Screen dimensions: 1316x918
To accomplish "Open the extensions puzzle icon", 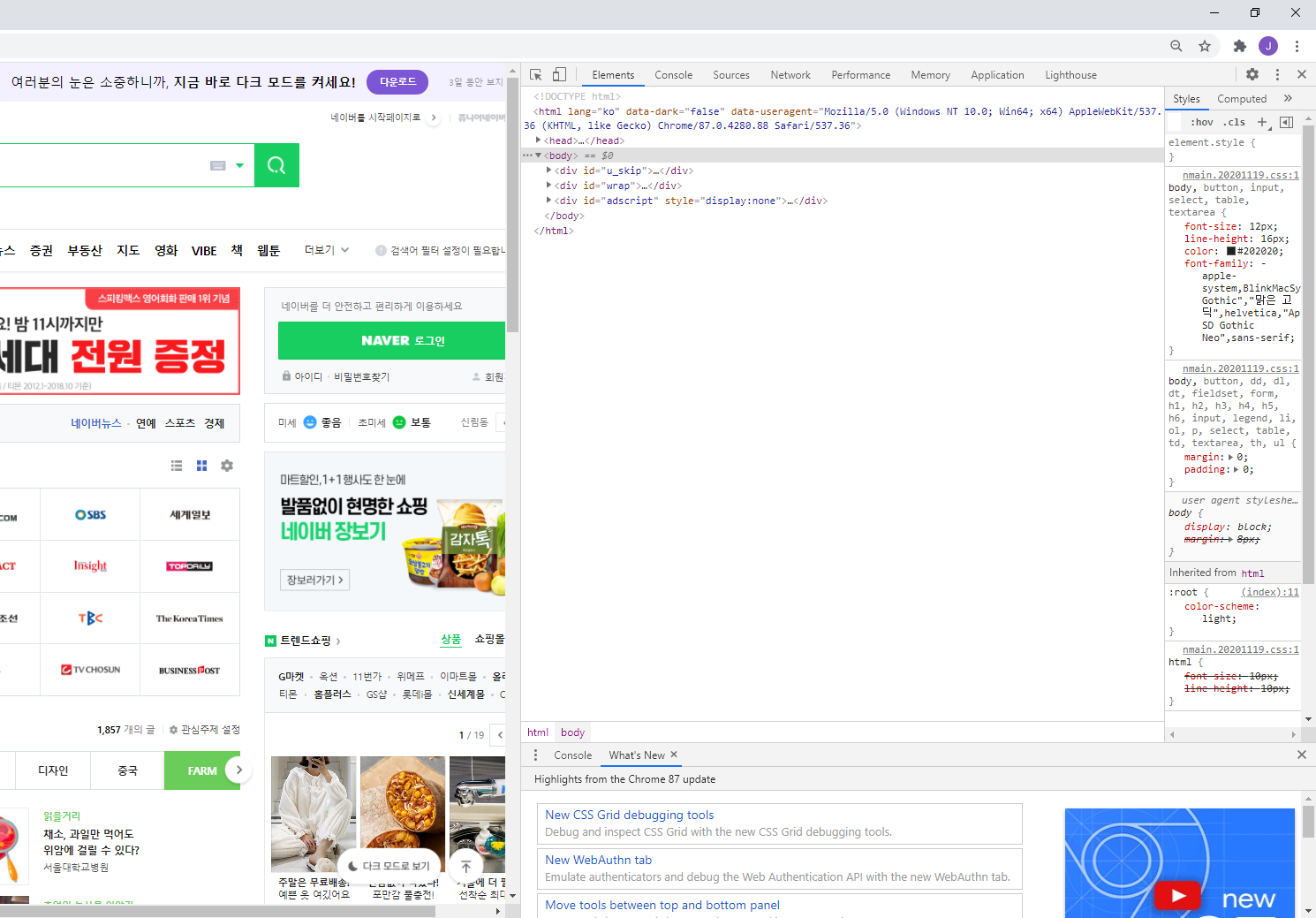I will pyautogui.click(x=1240, y=46).
